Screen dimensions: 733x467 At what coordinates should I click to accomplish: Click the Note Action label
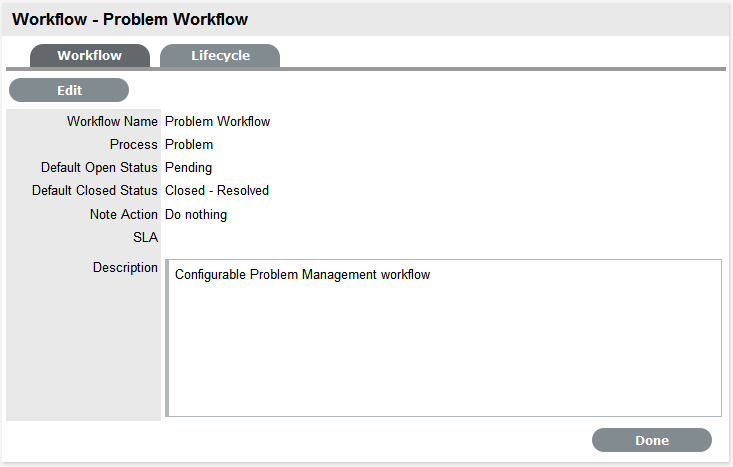[124, 214]
